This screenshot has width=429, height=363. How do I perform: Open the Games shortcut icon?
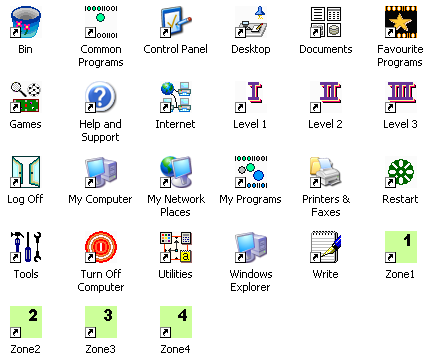click(x=26, y=97)
